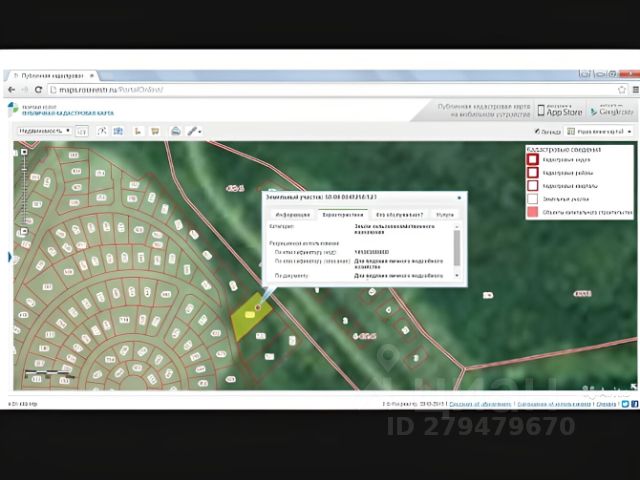
Task: Expand the left side panel arrow
Action: click(10, 257)
